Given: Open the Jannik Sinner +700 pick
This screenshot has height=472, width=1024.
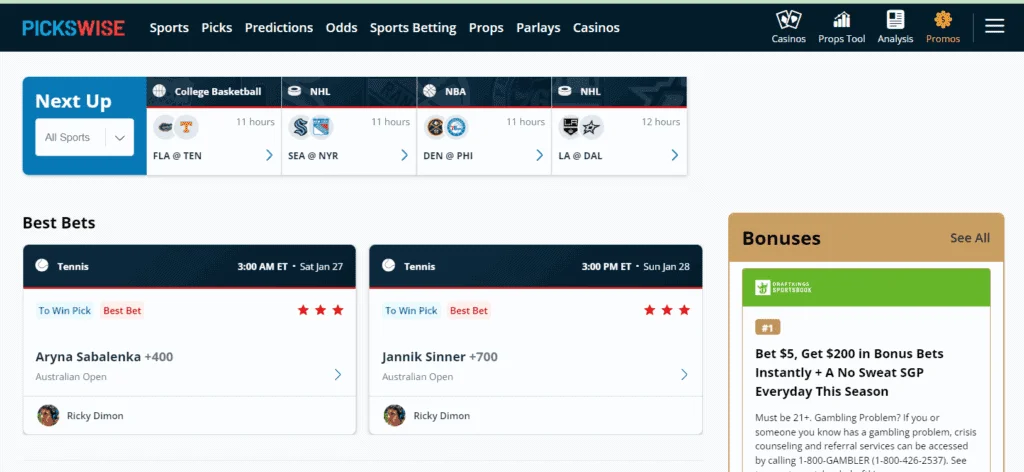Looking at the screenshot, I should (x=439, y=357).
